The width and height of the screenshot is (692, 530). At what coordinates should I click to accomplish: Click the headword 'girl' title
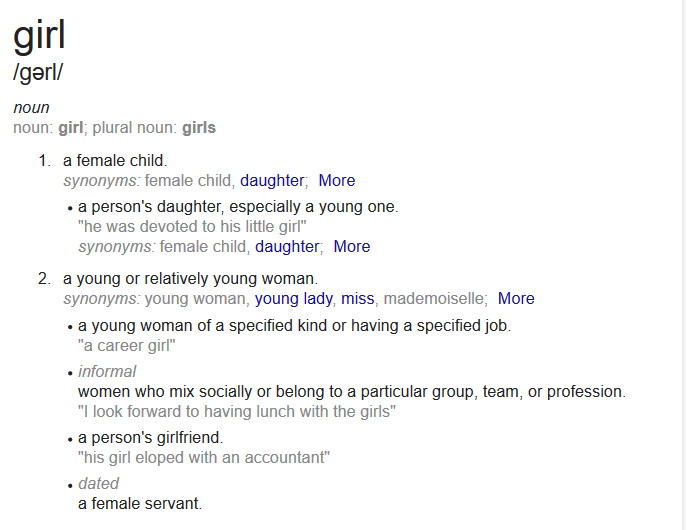[39, 36]
